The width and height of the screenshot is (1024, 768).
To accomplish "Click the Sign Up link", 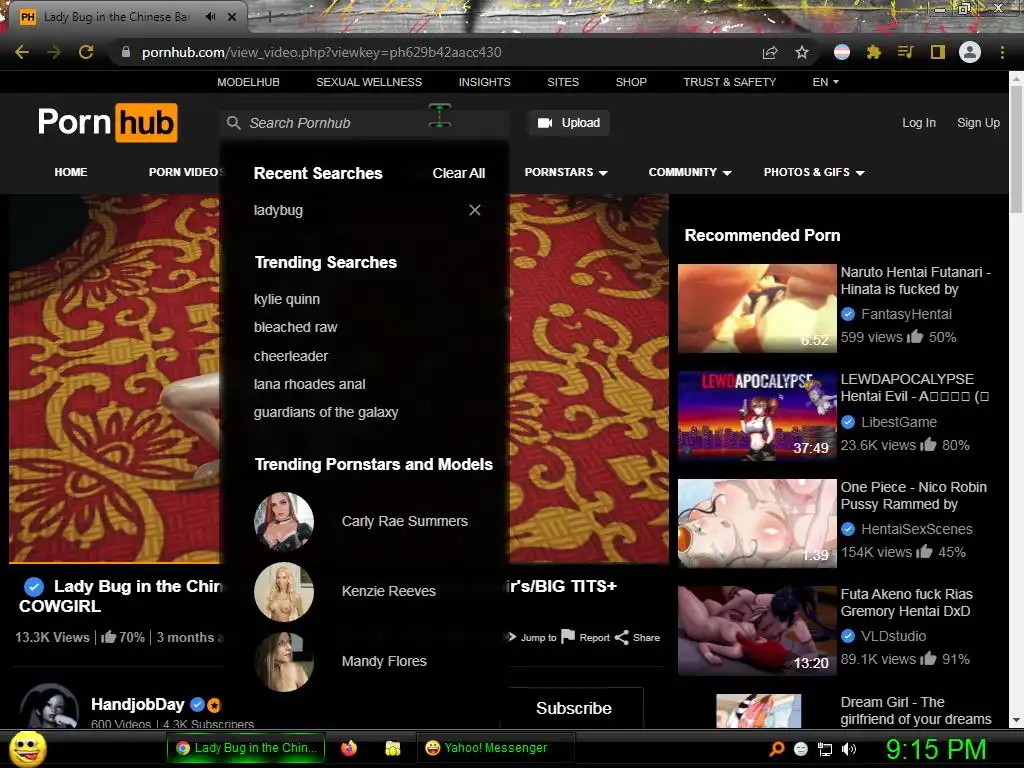I will (x=978, y=123).
